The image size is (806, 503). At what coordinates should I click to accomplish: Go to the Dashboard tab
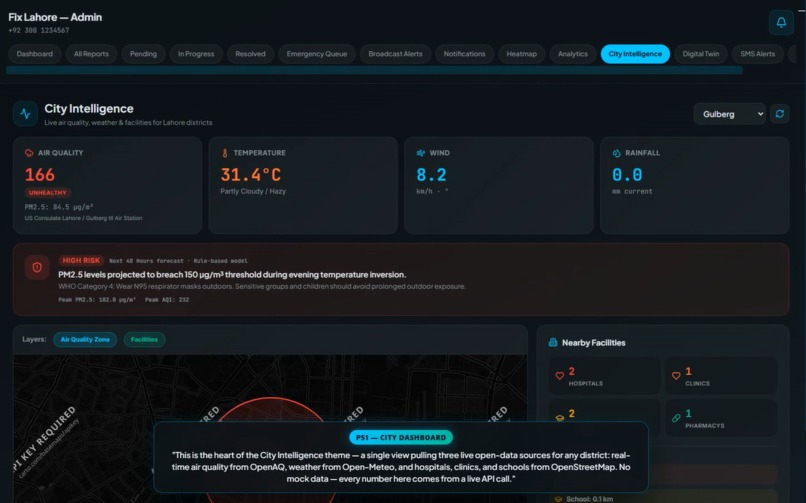[x=34, y=53]
